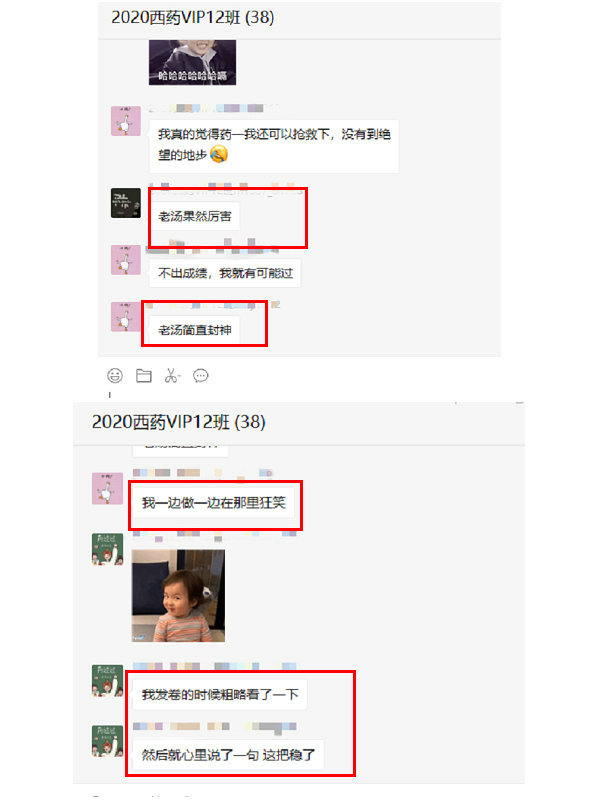Click green avatar beside 我发卷的时候 message

(x=108, y=681)
